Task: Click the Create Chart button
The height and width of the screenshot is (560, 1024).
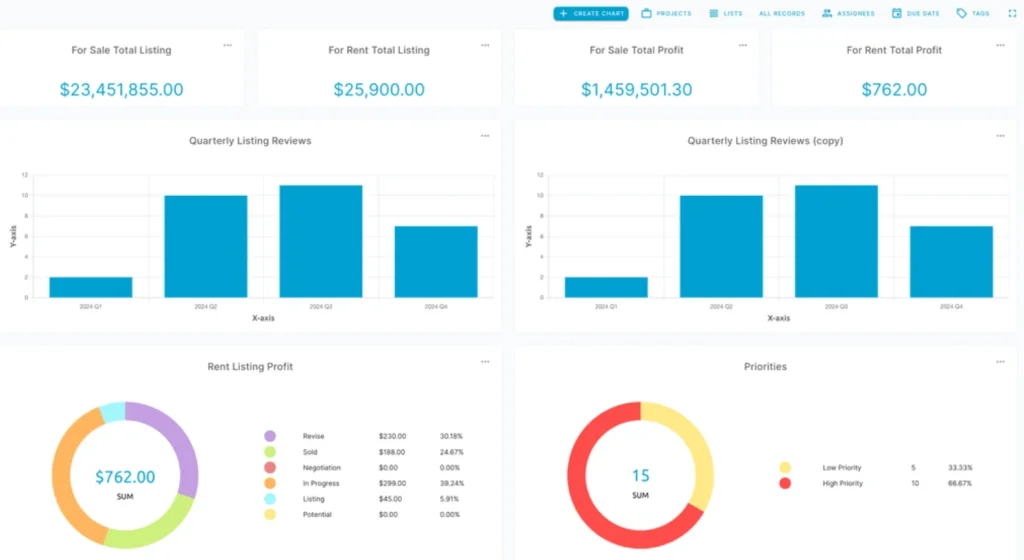Action: pyautogui.click(x=591, y=14)
